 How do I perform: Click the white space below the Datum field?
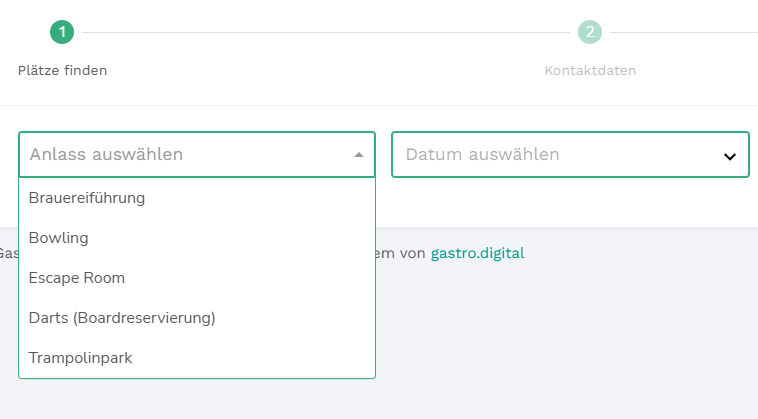point(570,203)
